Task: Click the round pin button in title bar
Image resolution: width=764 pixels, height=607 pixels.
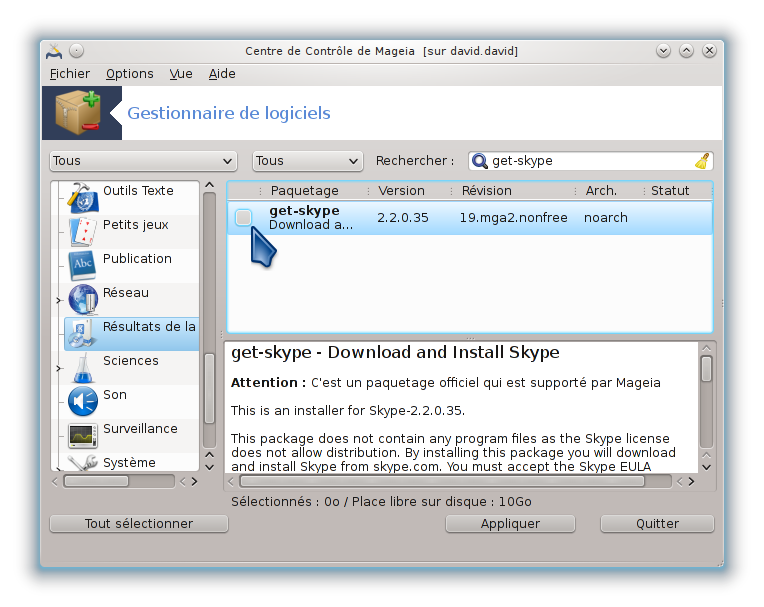Action: (x=76, y=51)
